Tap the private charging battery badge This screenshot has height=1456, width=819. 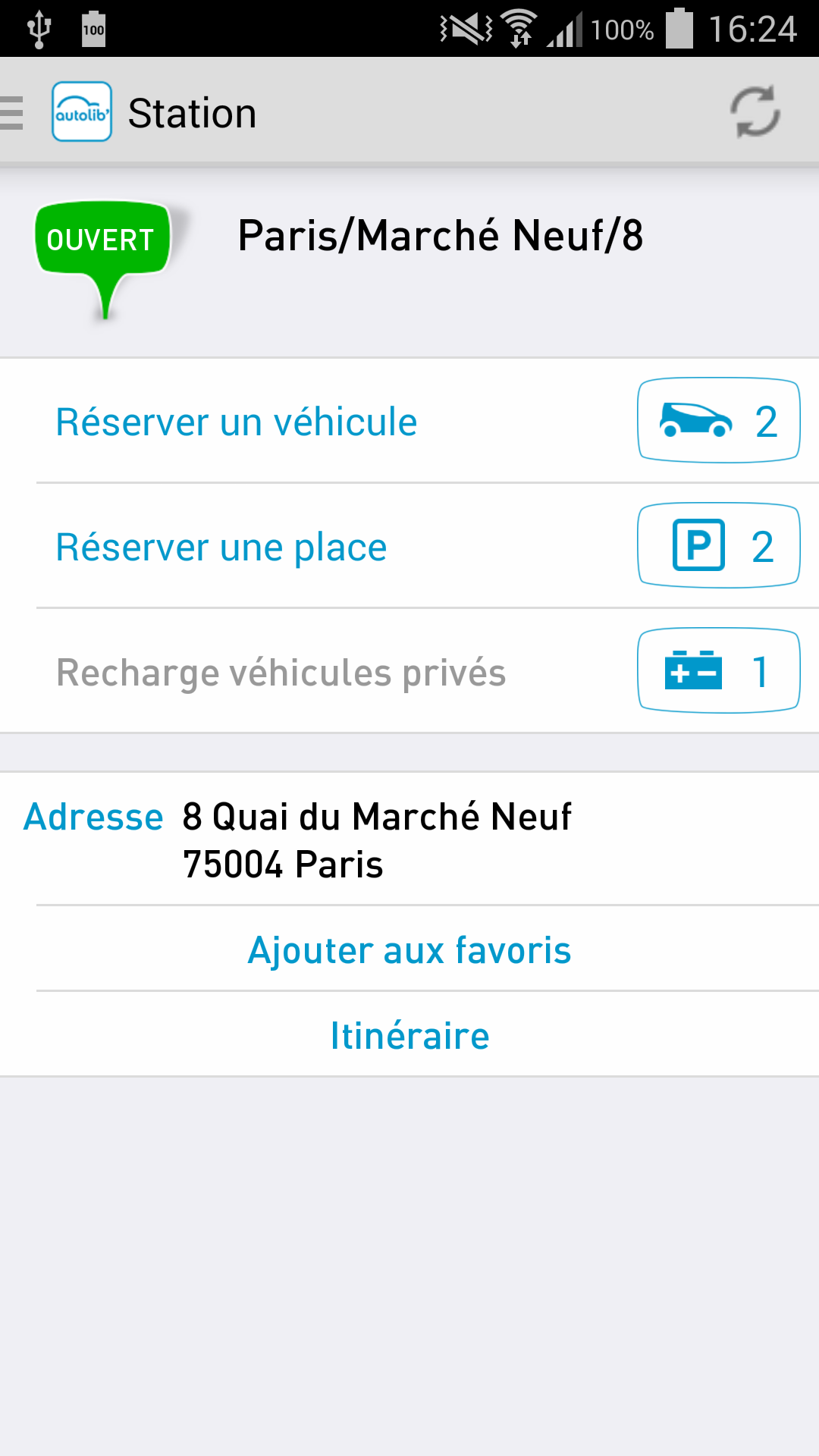pos(719,670)
